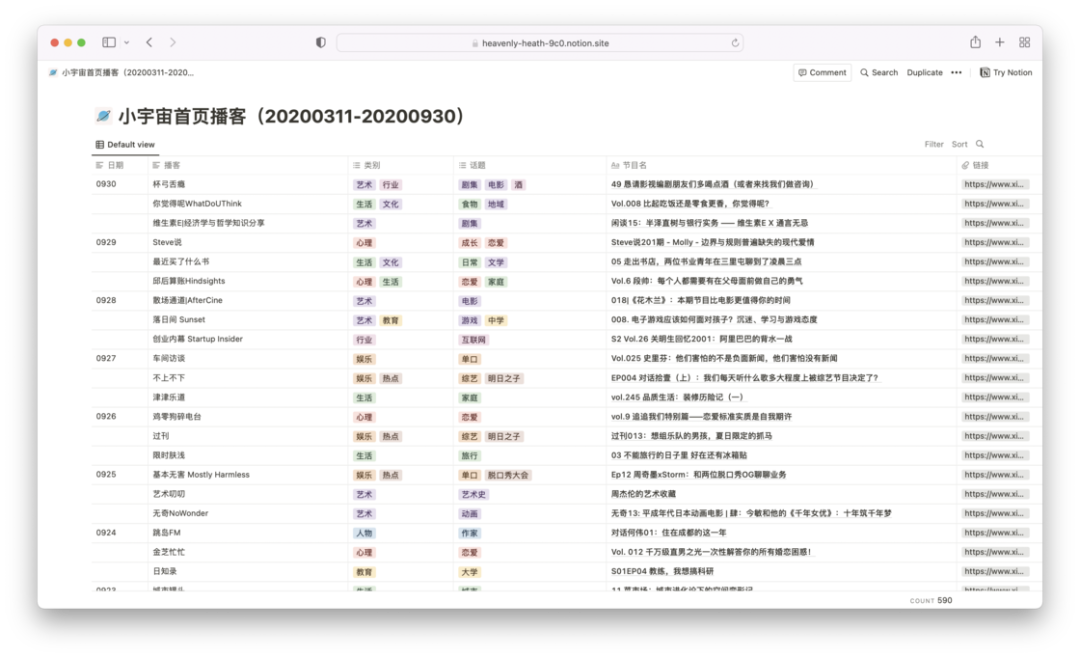The image size is (1080, 658).
Task: Open the link in the 杯弓舌瘾 row
Action: 995,185
